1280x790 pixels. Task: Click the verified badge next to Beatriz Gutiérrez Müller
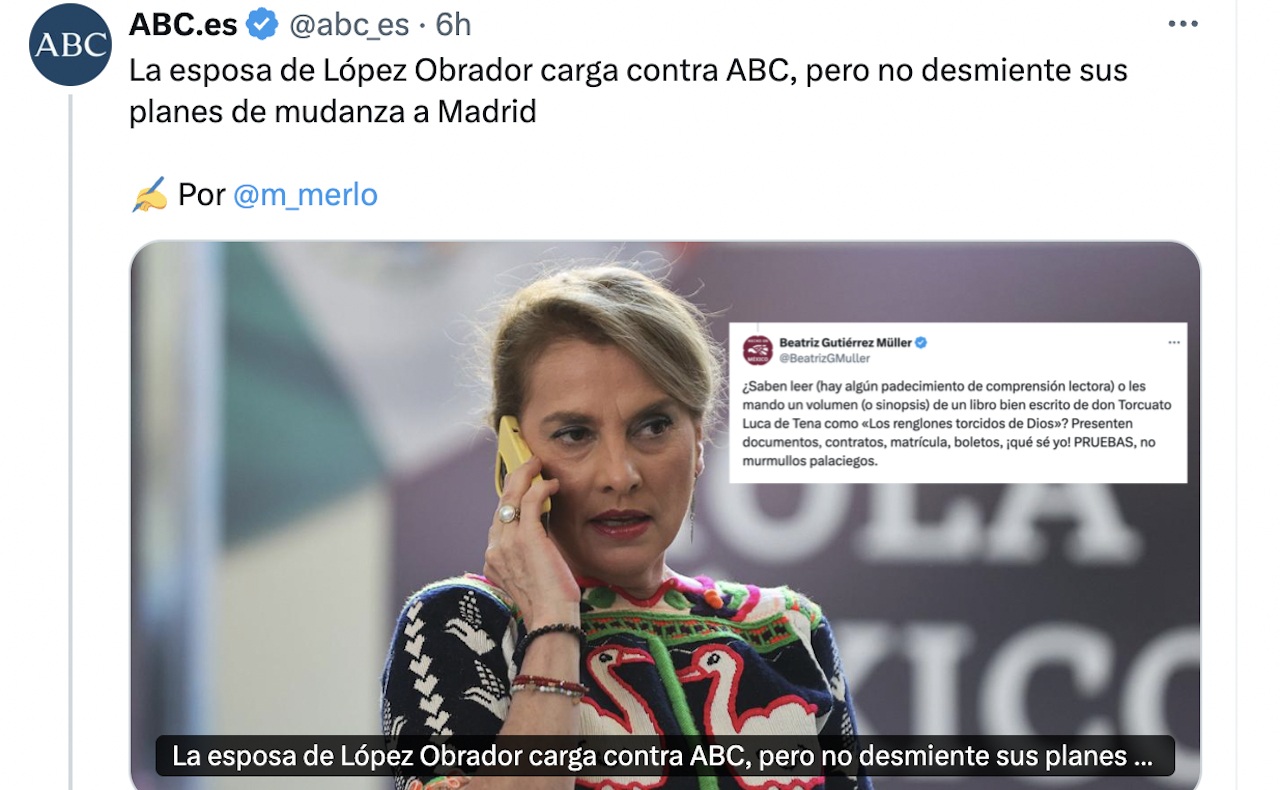coord(921,342)
